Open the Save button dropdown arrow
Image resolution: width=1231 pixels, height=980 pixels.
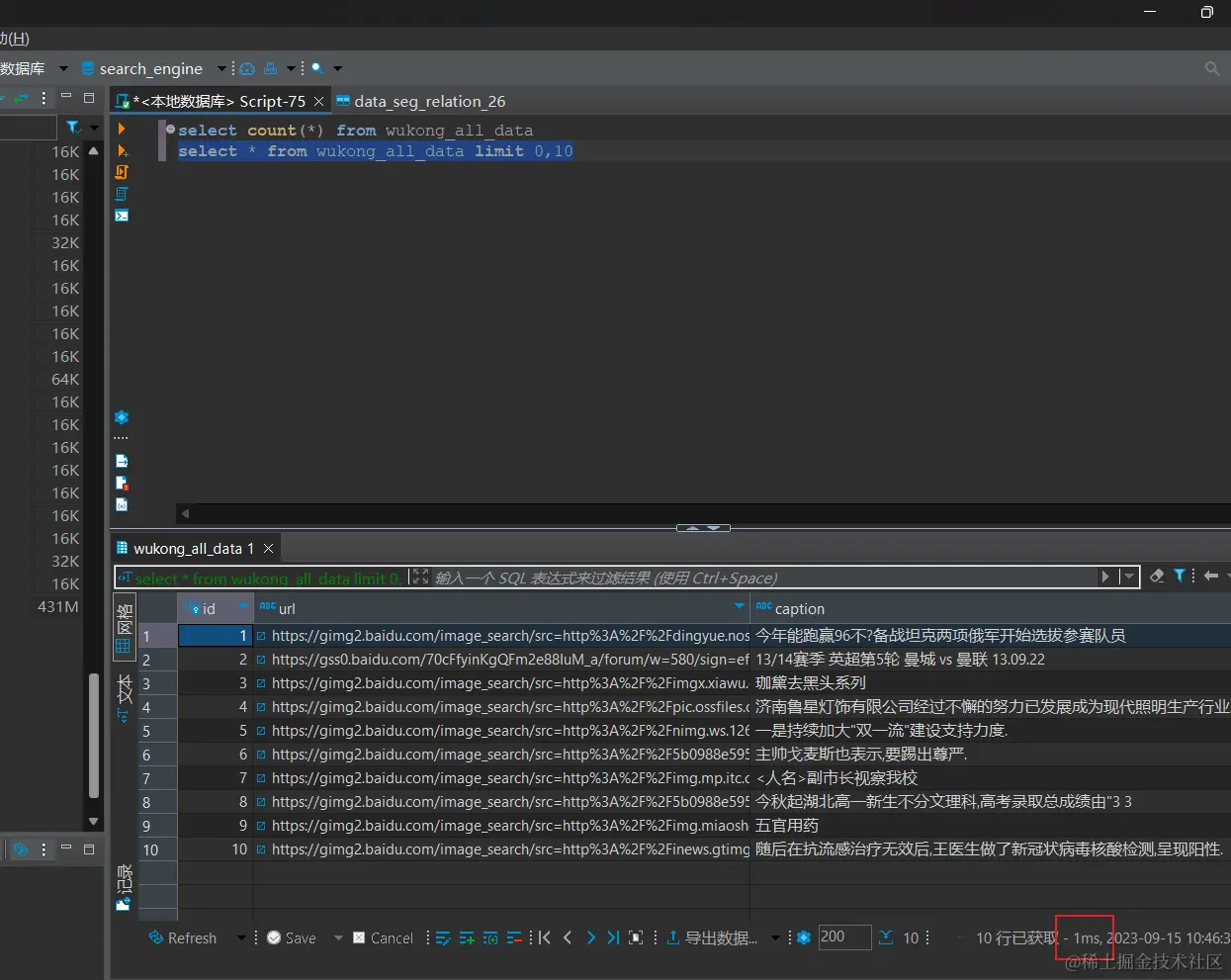338,937
